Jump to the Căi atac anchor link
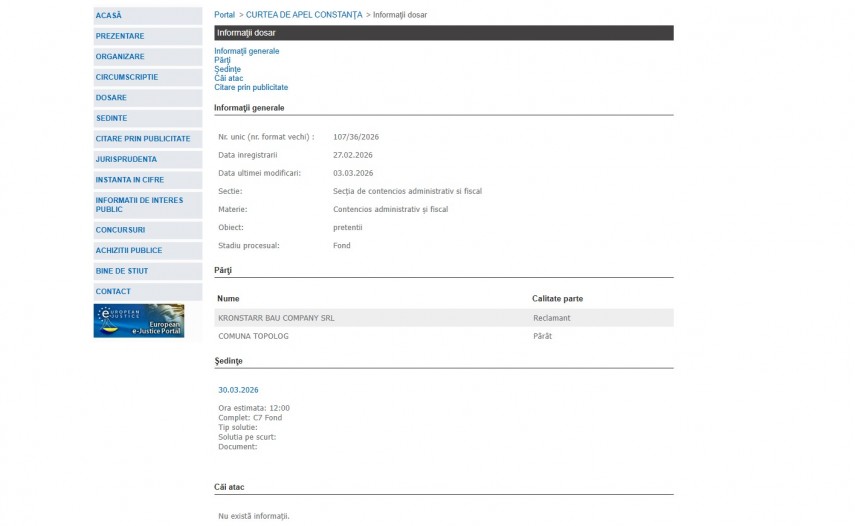 228,78
